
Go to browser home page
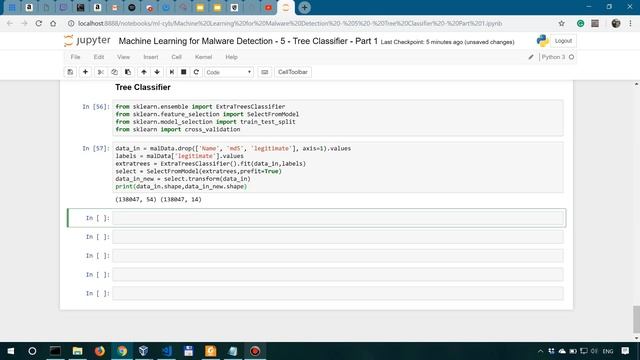coord(53,24)
